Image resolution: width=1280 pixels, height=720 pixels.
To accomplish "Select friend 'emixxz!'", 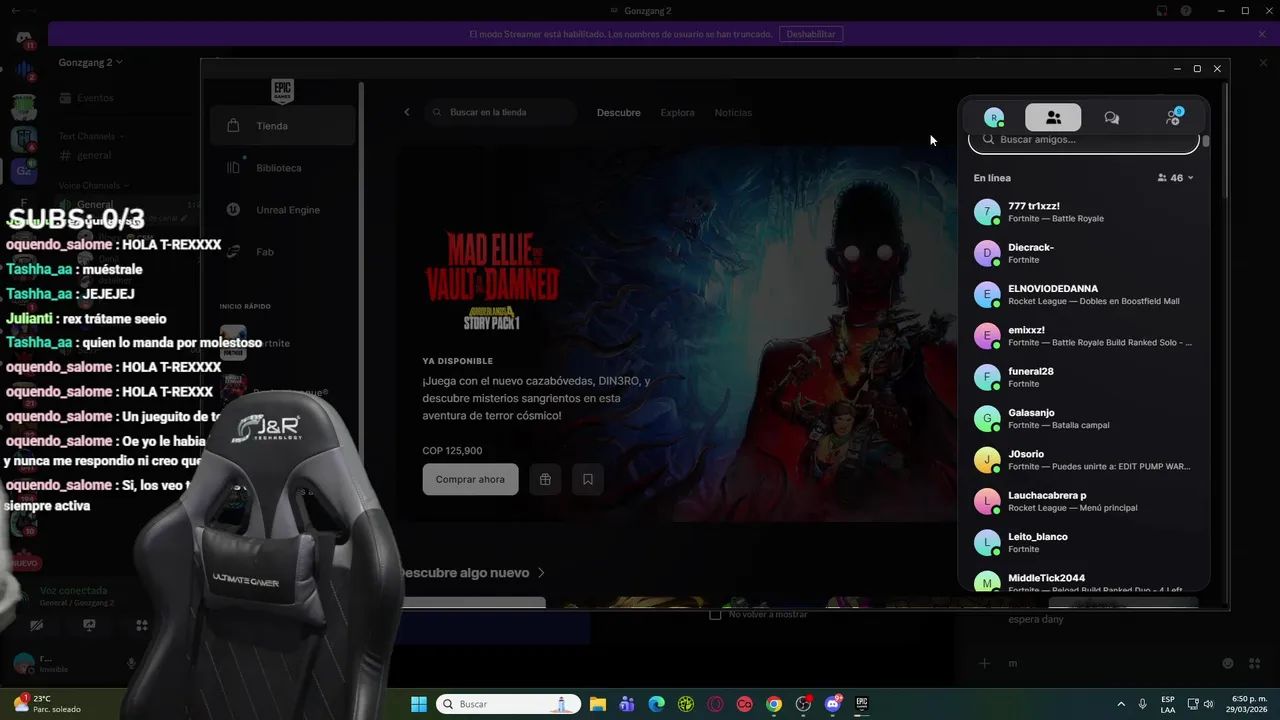I will pyautogui.click(x=1084, y=336).
